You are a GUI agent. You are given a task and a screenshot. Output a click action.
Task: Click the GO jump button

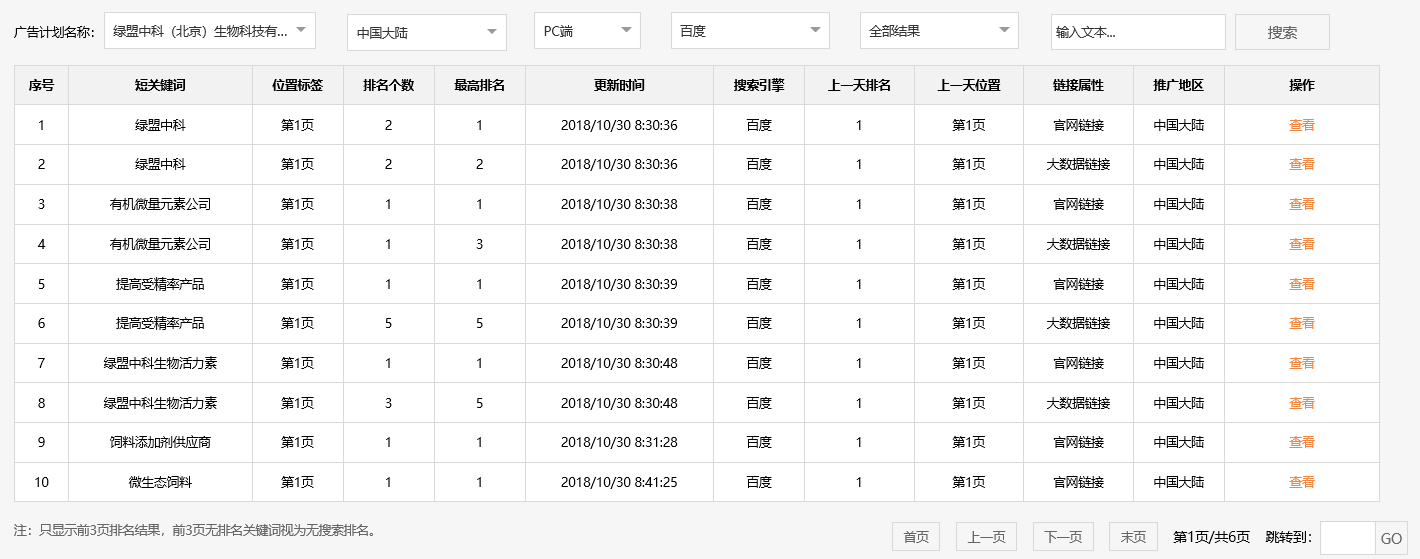(1392, 538)
